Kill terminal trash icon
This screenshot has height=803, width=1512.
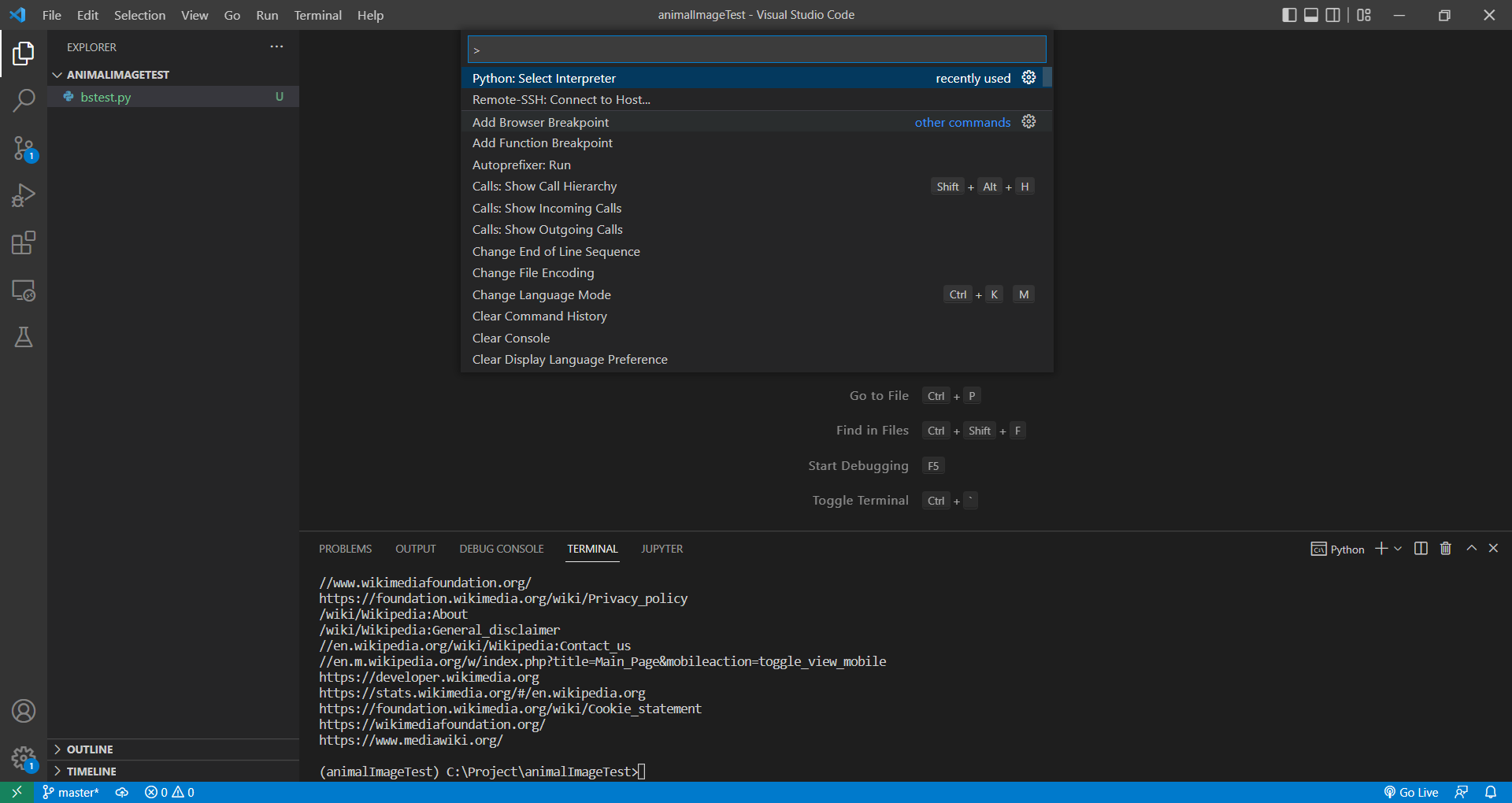point(1446,549)
